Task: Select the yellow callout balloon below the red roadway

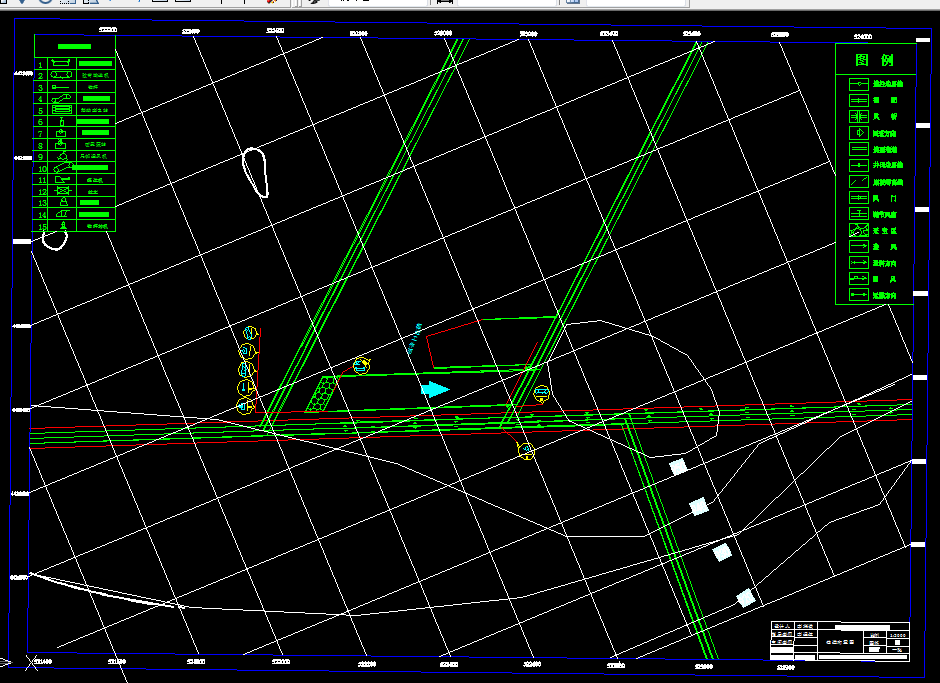Action: pyautogui.click(x=526, y=451)
